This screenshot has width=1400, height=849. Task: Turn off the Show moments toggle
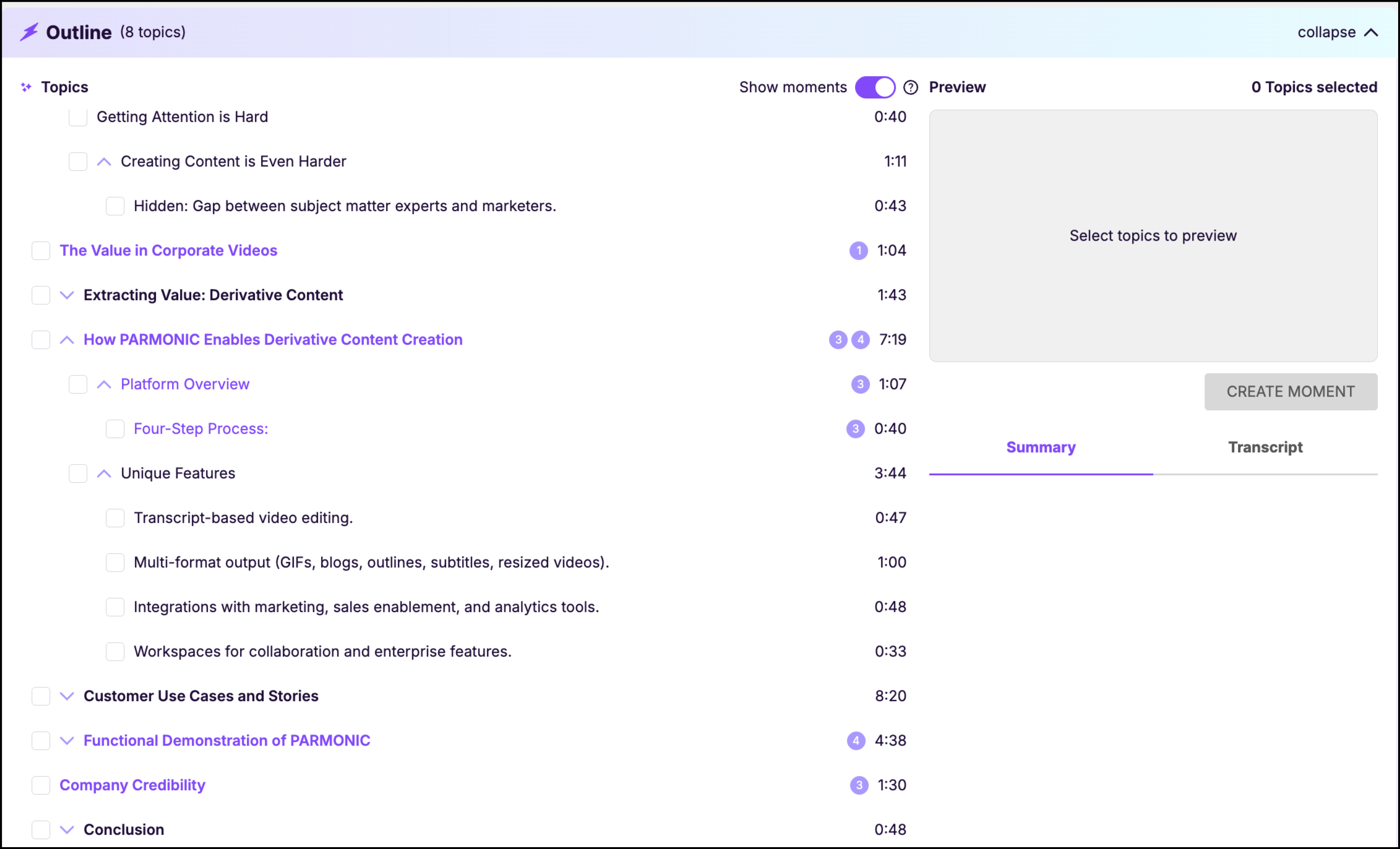(875, 87)
